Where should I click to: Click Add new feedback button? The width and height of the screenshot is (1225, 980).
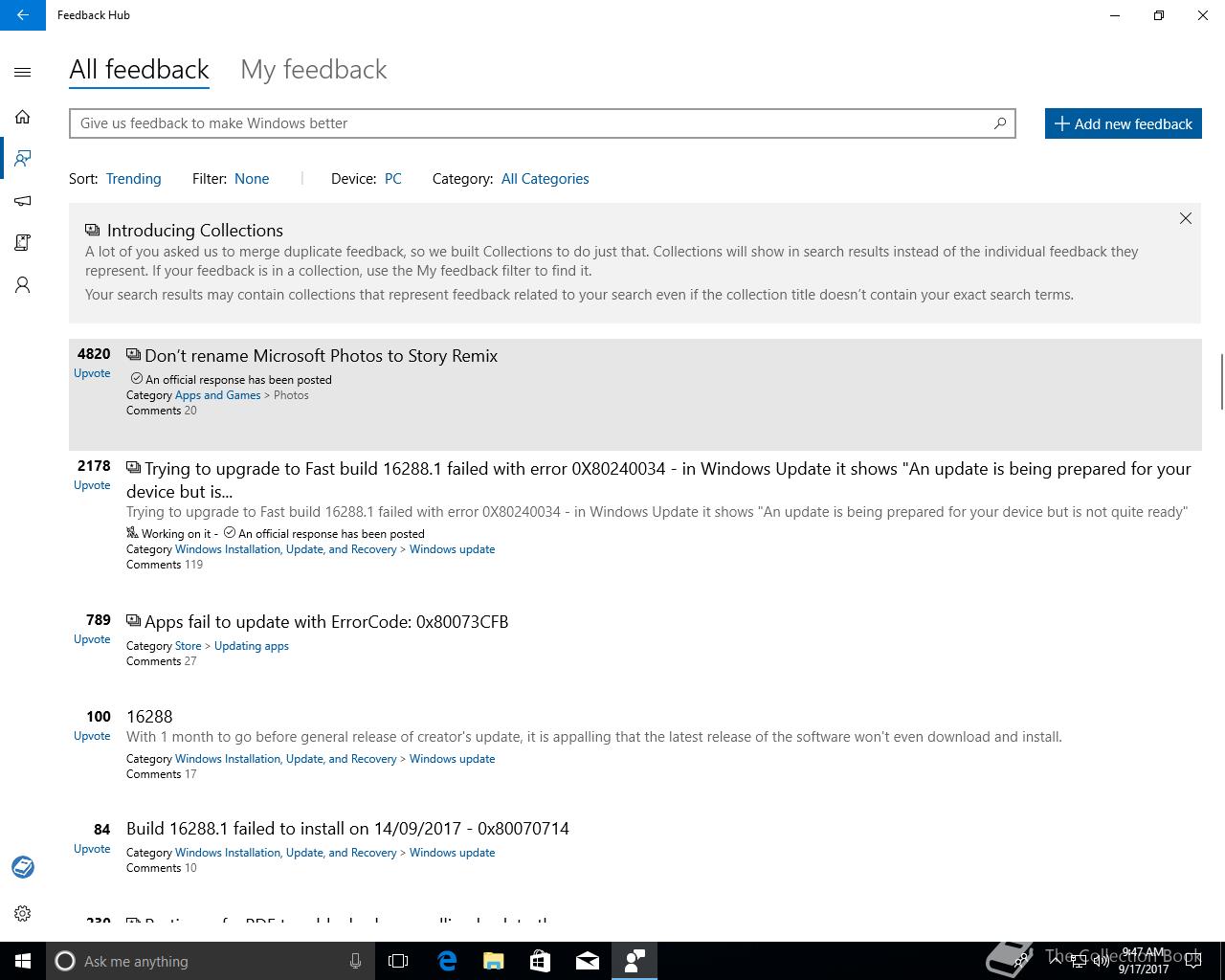pos(1124,123)
